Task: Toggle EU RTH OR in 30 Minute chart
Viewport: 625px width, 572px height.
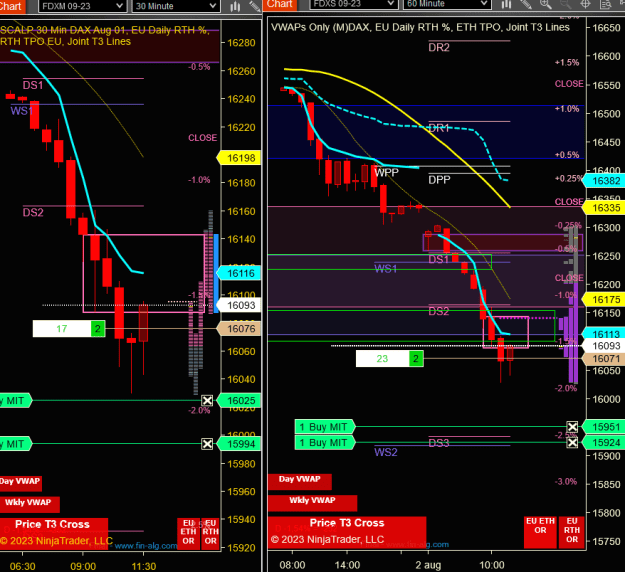Action: click(x=210, y=534)
